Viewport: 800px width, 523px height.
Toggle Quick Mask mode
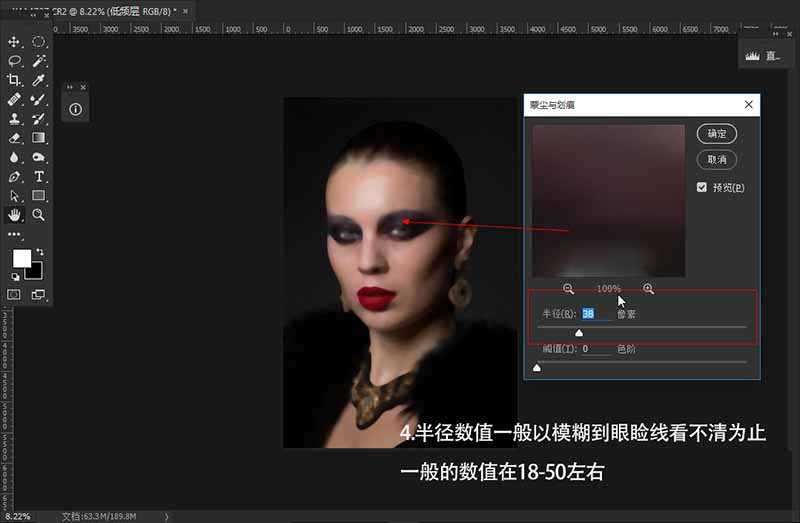pos(14,295)
